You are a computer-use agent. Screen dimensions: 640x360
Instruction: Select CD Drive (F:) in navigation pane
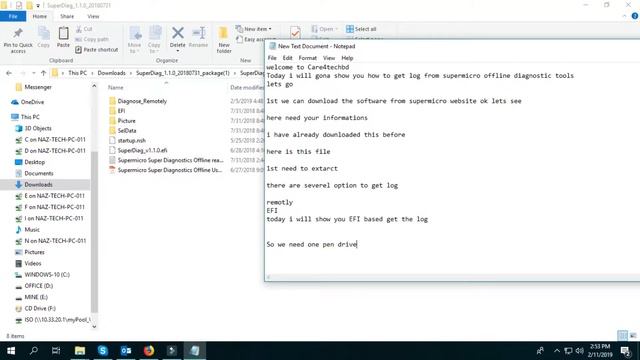click(x=40, y=308)
